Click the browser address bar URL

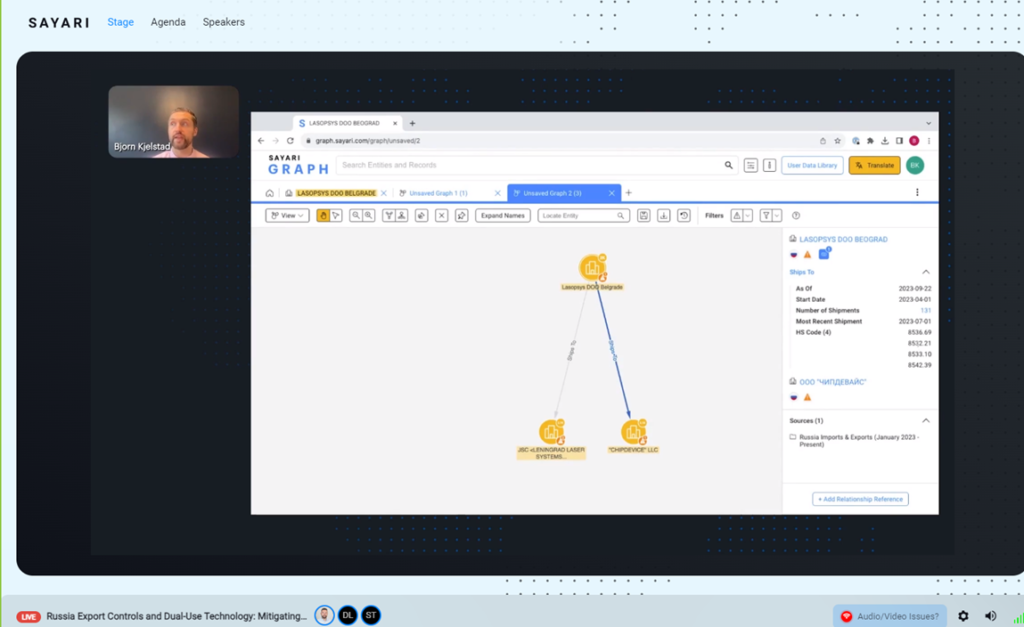point(368,140)
